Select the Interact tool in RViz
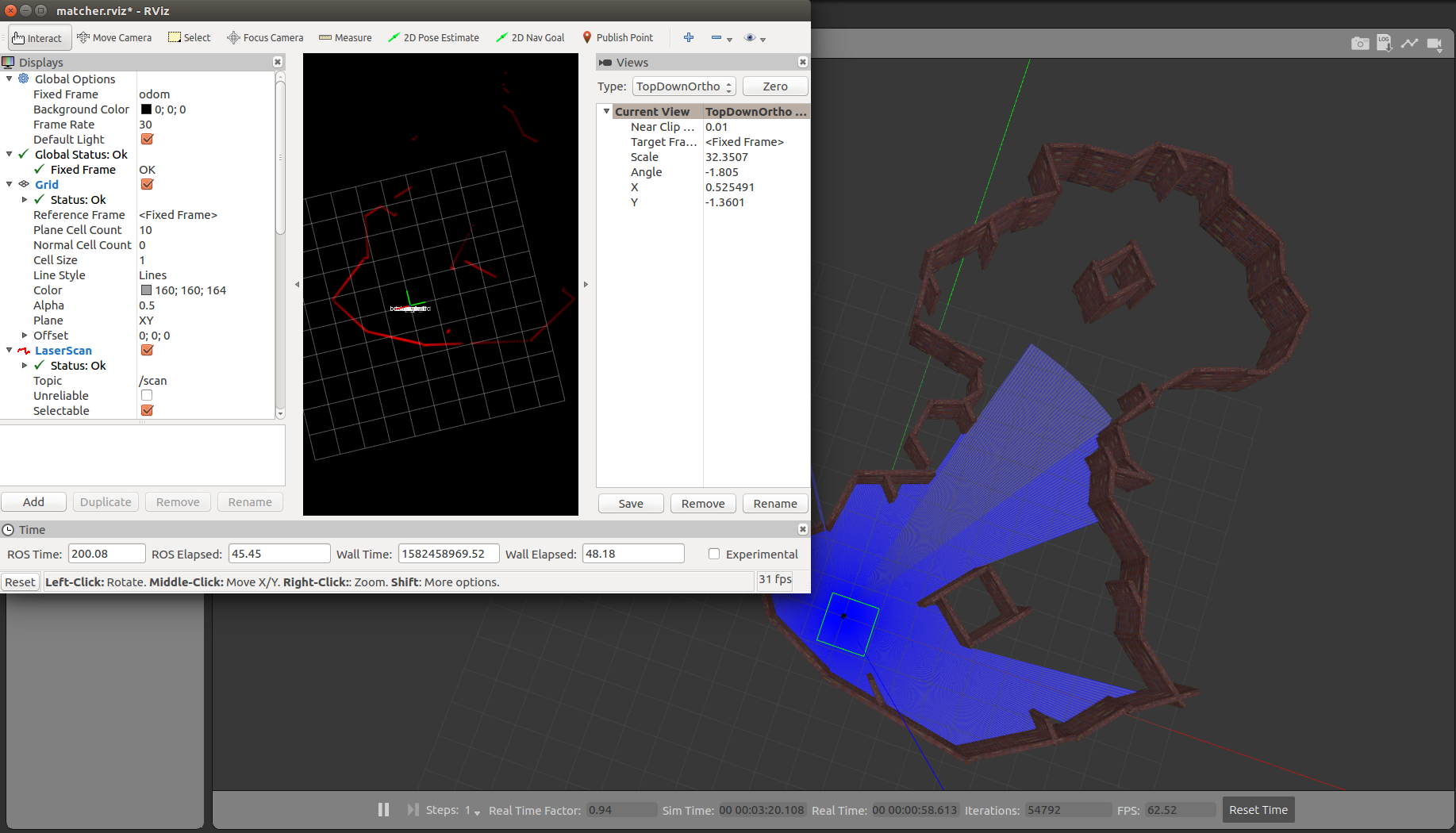 tap(38, 37)
